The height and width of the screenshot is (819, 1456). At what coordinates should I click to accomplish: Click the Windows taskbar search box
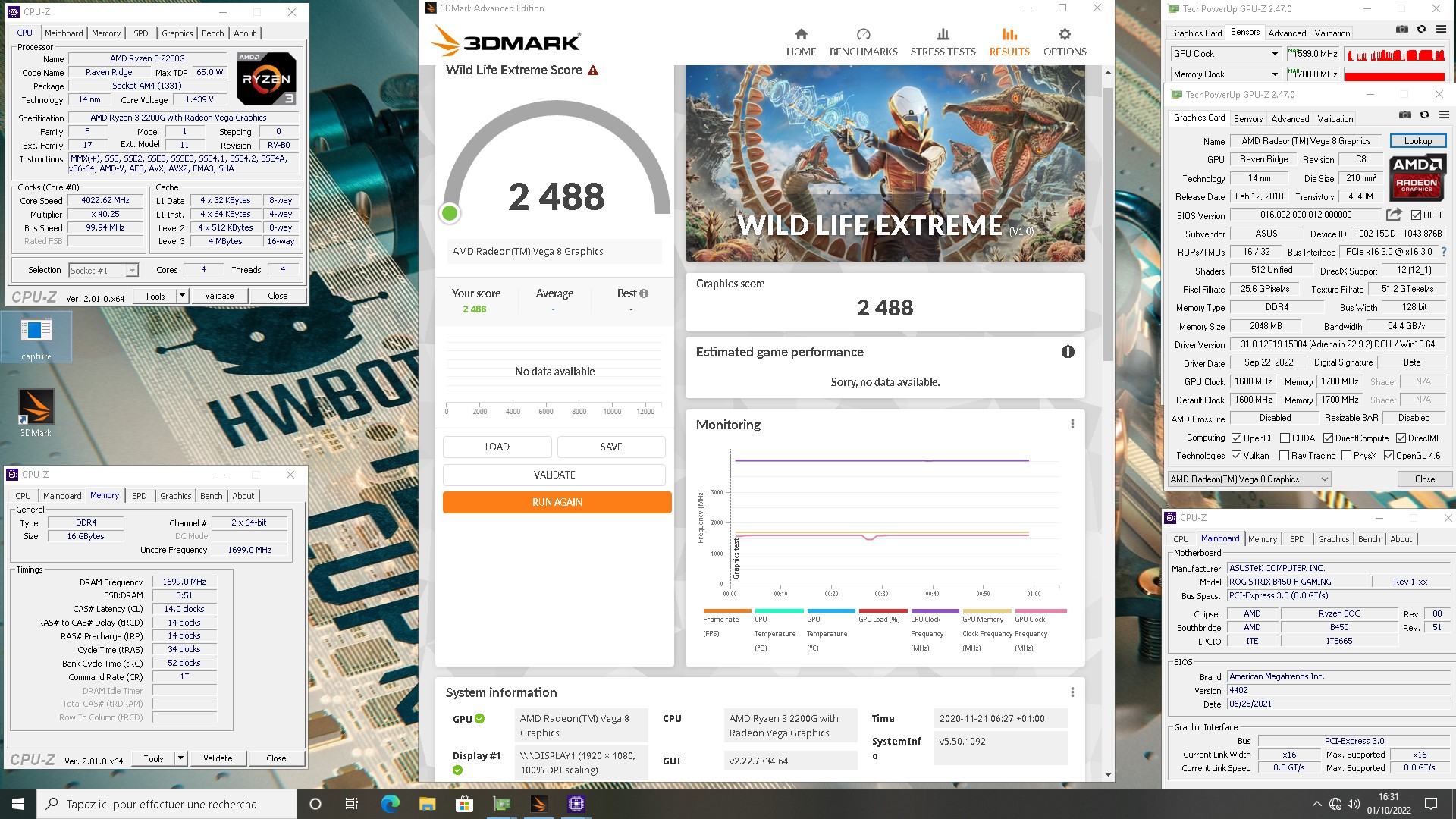(x=167, y=804)
